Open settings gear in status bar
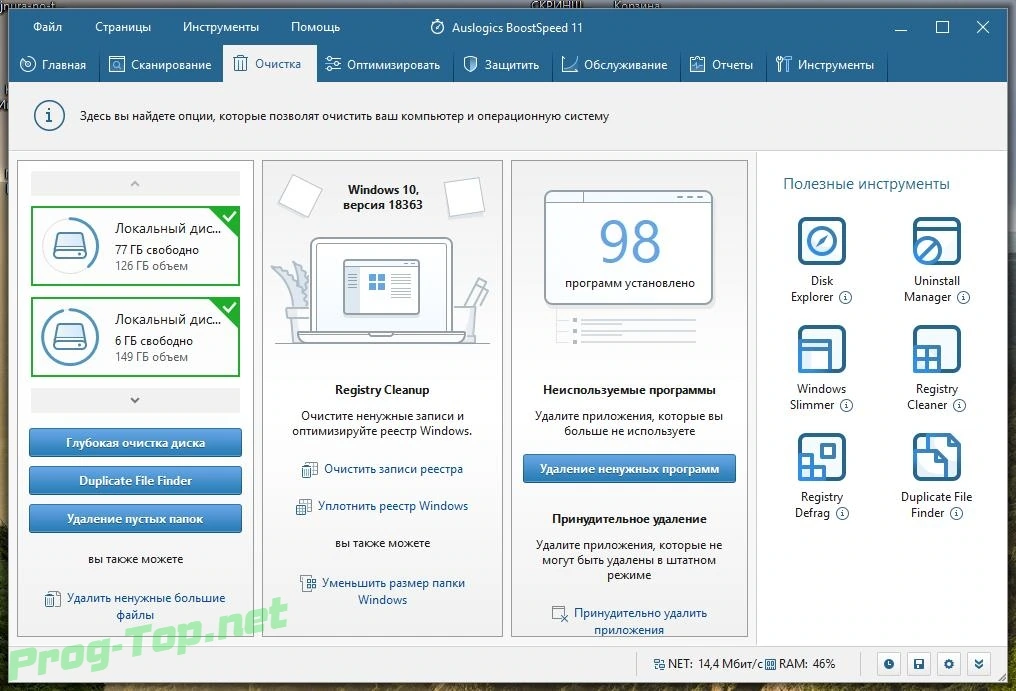The height and width of the screenshot is (691, 1016). click(949, 664)
